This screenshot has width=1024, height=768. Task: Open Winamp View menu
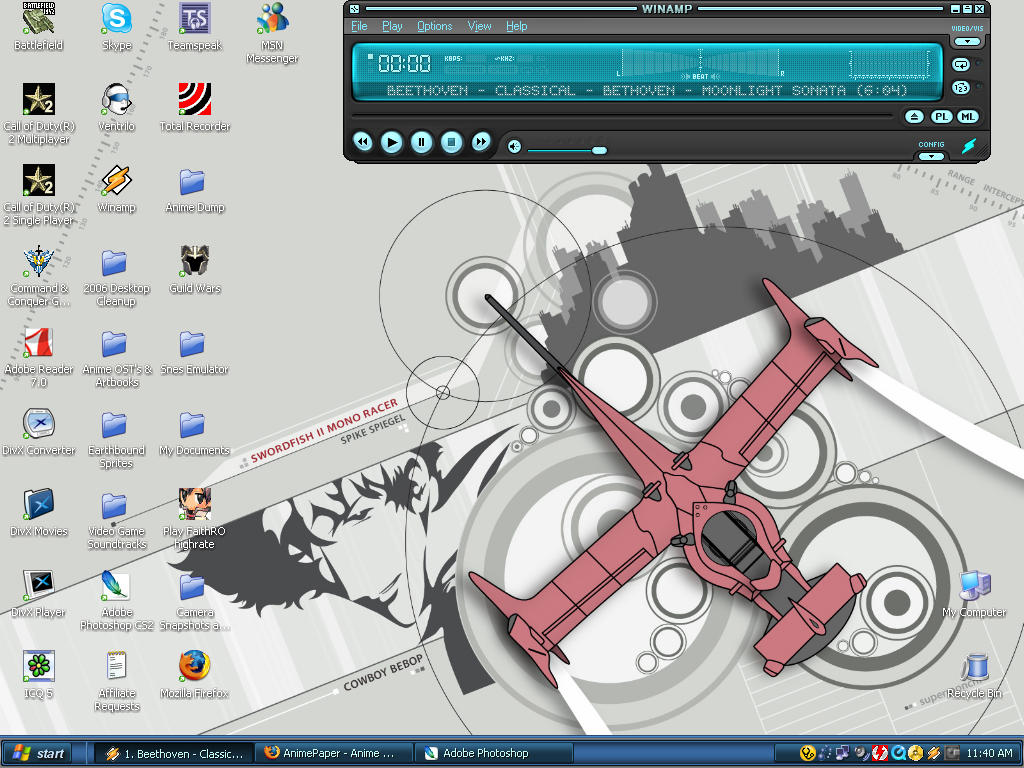click(479, 26)
